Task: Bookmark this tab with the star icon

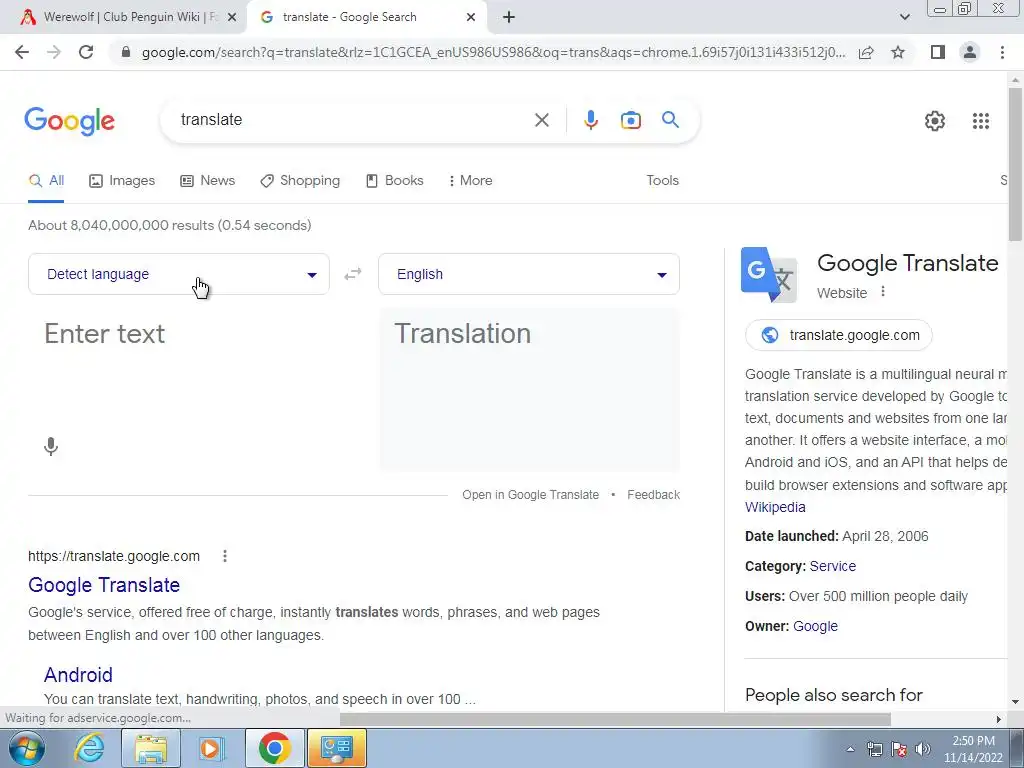Action: [x=898, y=52]
